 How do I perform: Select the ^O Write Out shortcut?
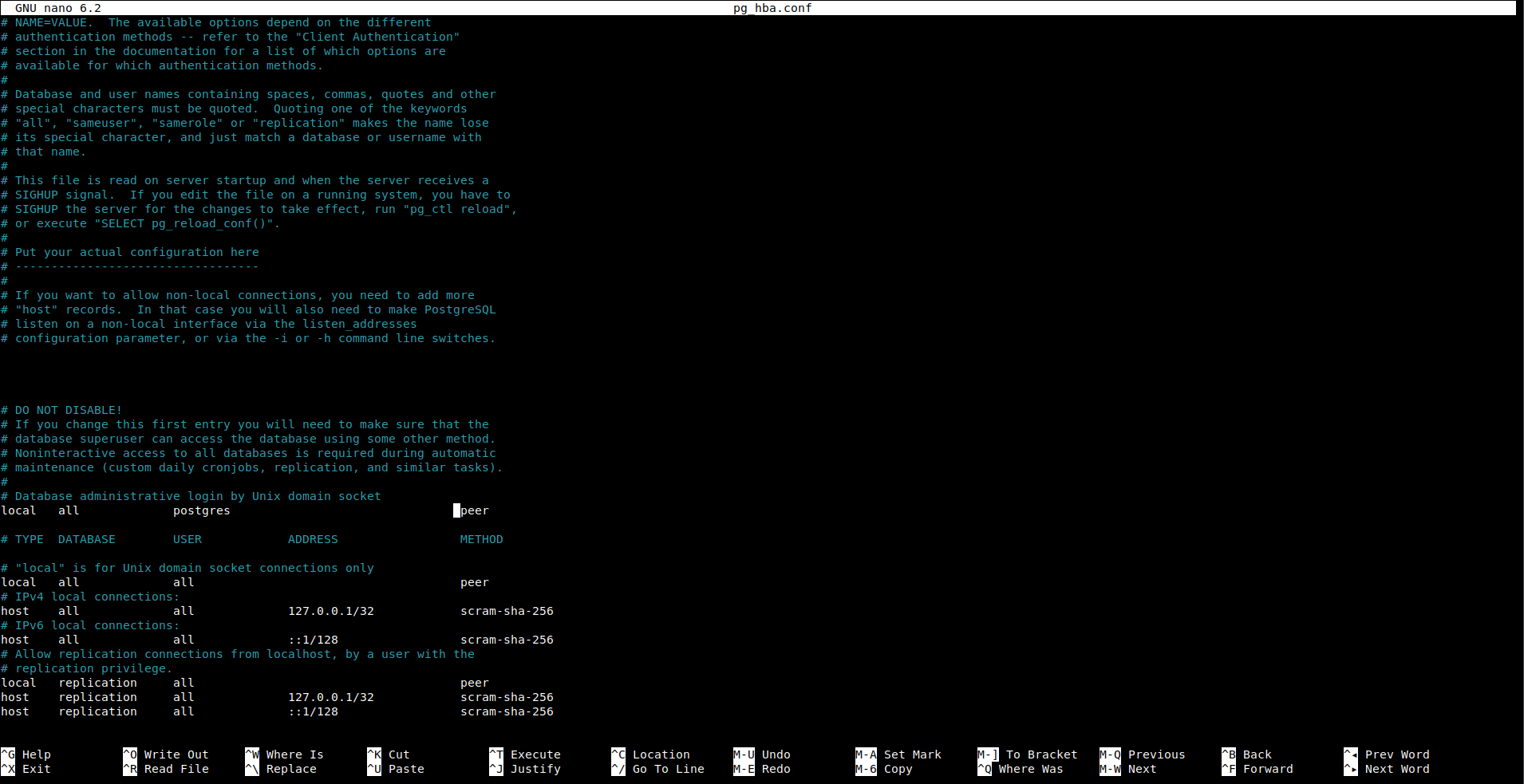[x=166, y=754]
